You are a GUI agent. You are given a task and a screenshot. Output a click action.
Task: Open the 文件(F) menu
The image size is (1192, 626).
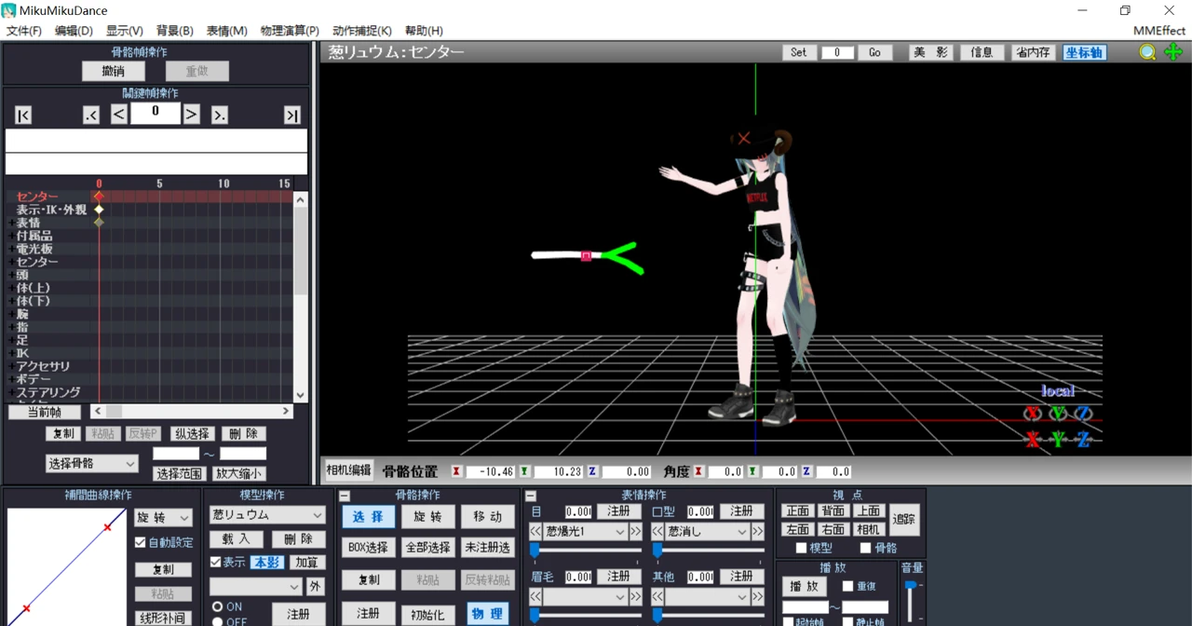click(x=24, y=30)
